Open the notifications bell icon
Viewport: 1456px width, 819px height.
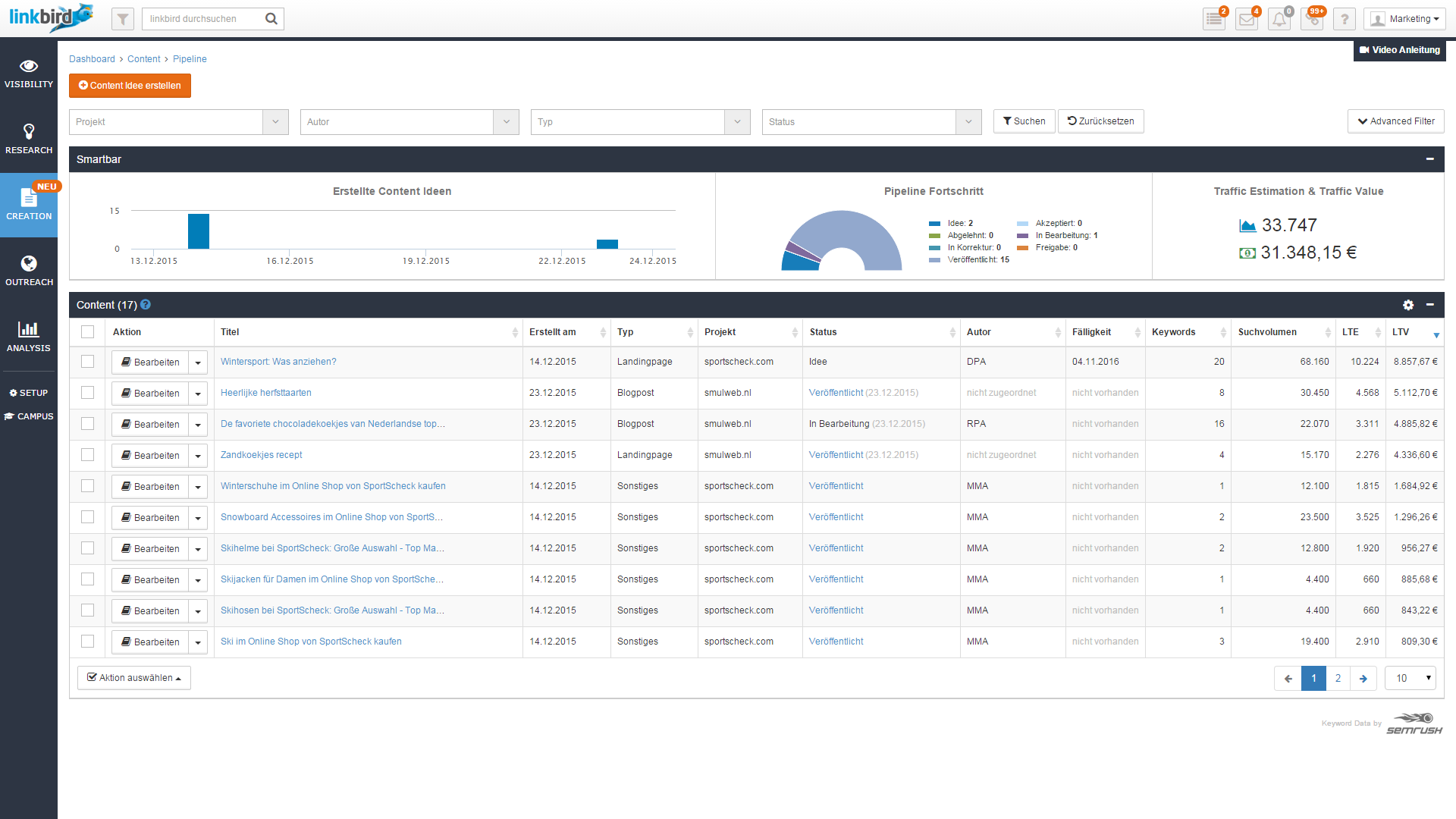1279,18
